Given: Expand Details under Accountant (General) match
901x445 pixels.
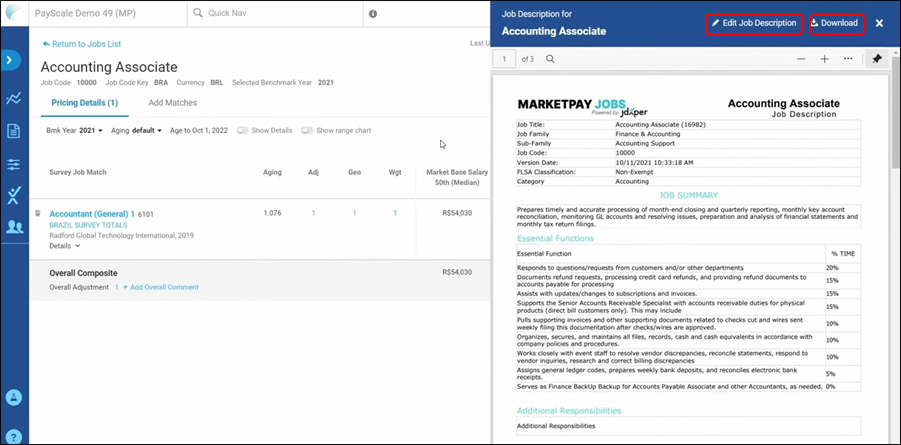Looking at the screenshot, I should click(64, 246).
